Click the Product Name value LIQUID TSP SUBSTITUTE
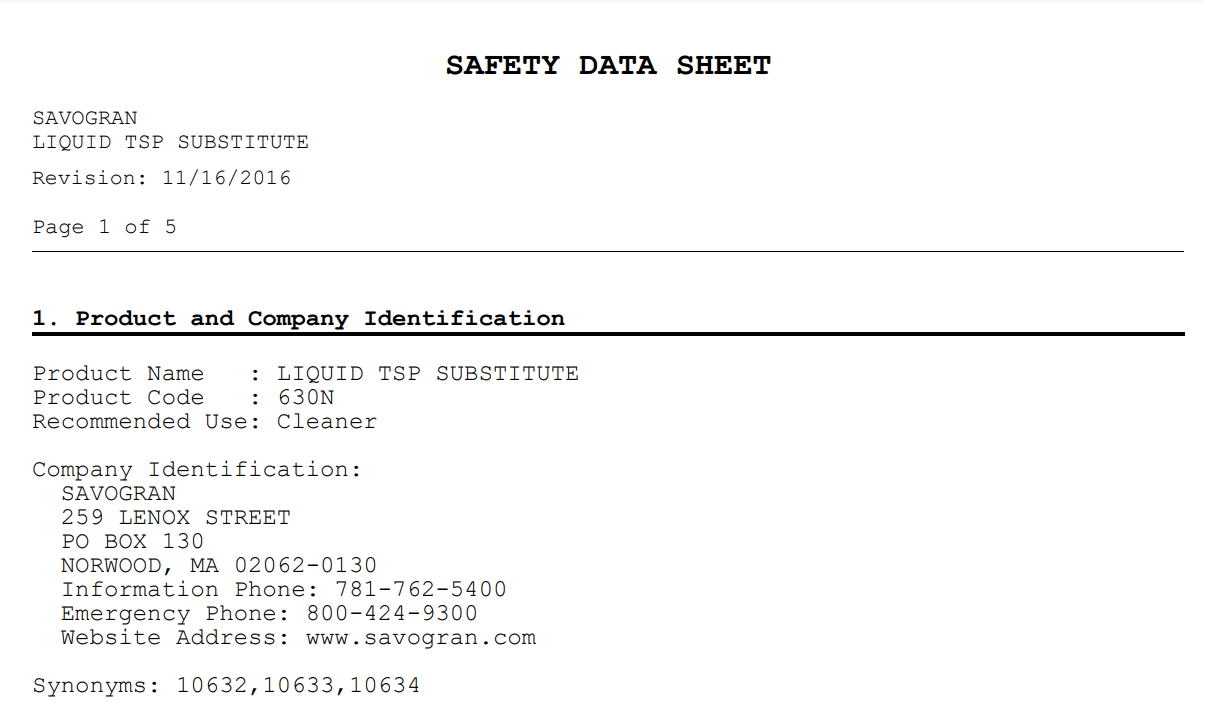This screenshot has height=709, width=1205. pos(428,374)
